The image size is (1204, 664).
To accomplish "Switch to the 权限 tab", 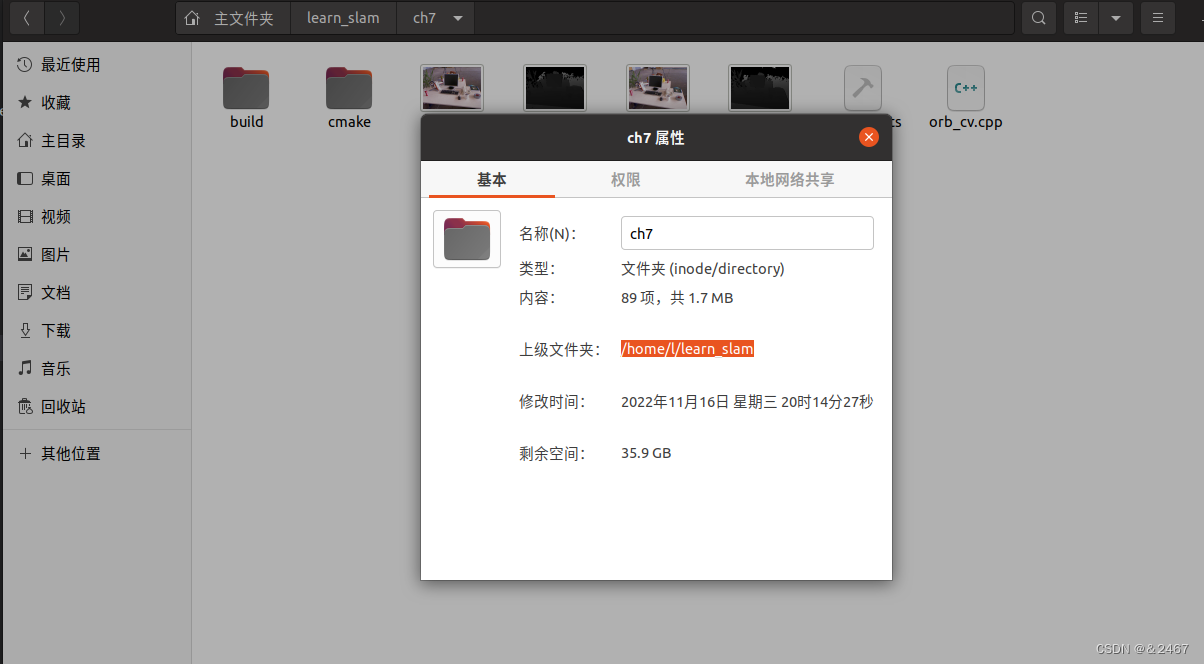I will 625,180.
